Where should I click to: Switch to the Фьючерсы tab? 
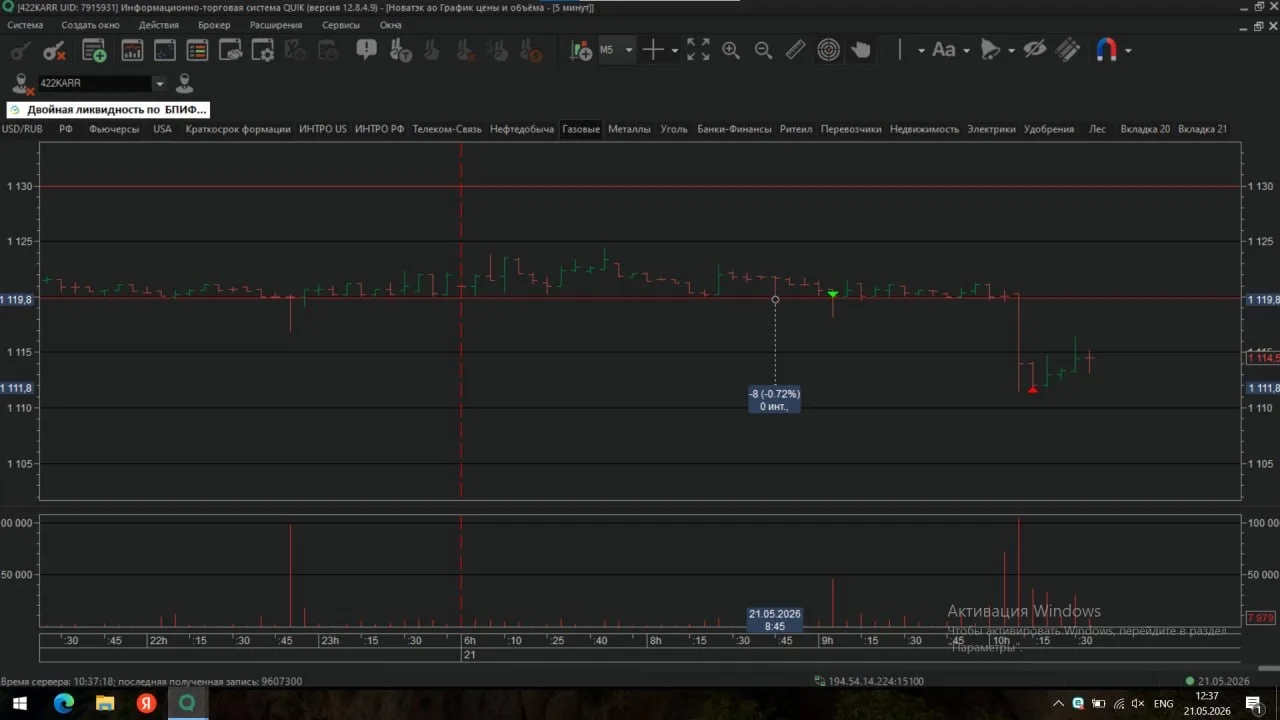[114, 129]
